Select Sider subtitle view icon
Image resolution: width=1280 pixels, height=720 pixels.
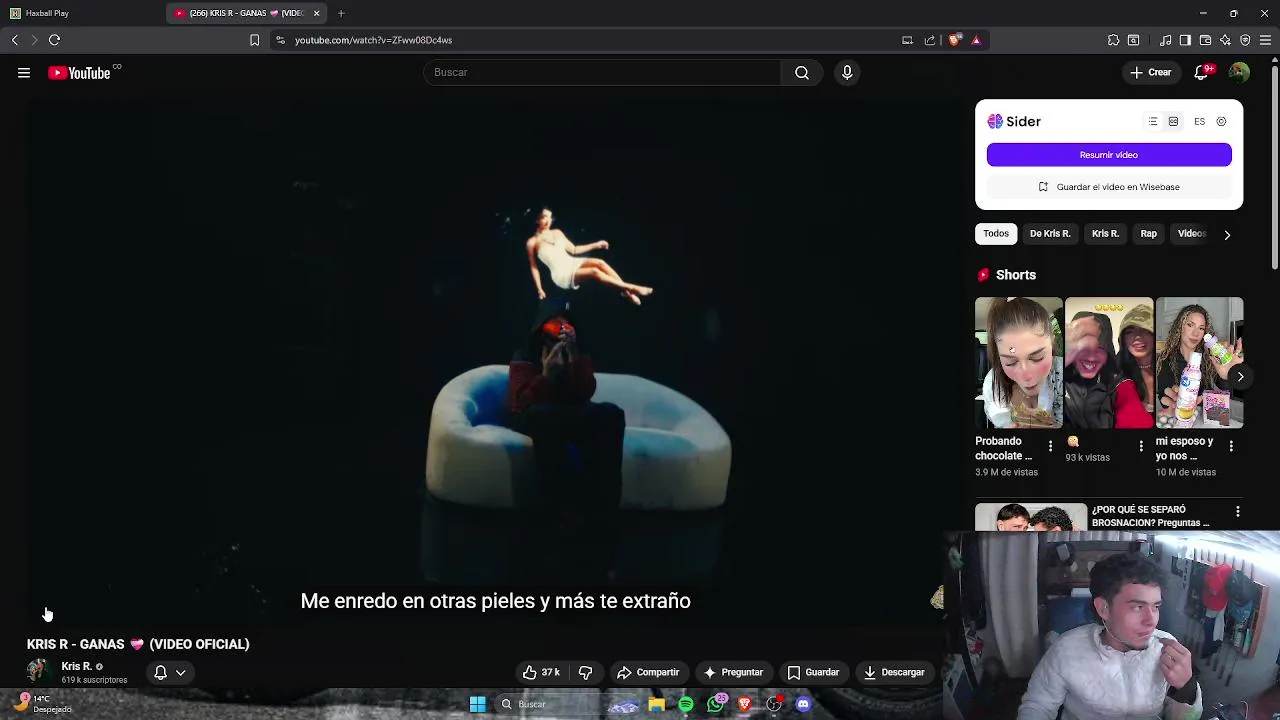[x=1173, y=122]
